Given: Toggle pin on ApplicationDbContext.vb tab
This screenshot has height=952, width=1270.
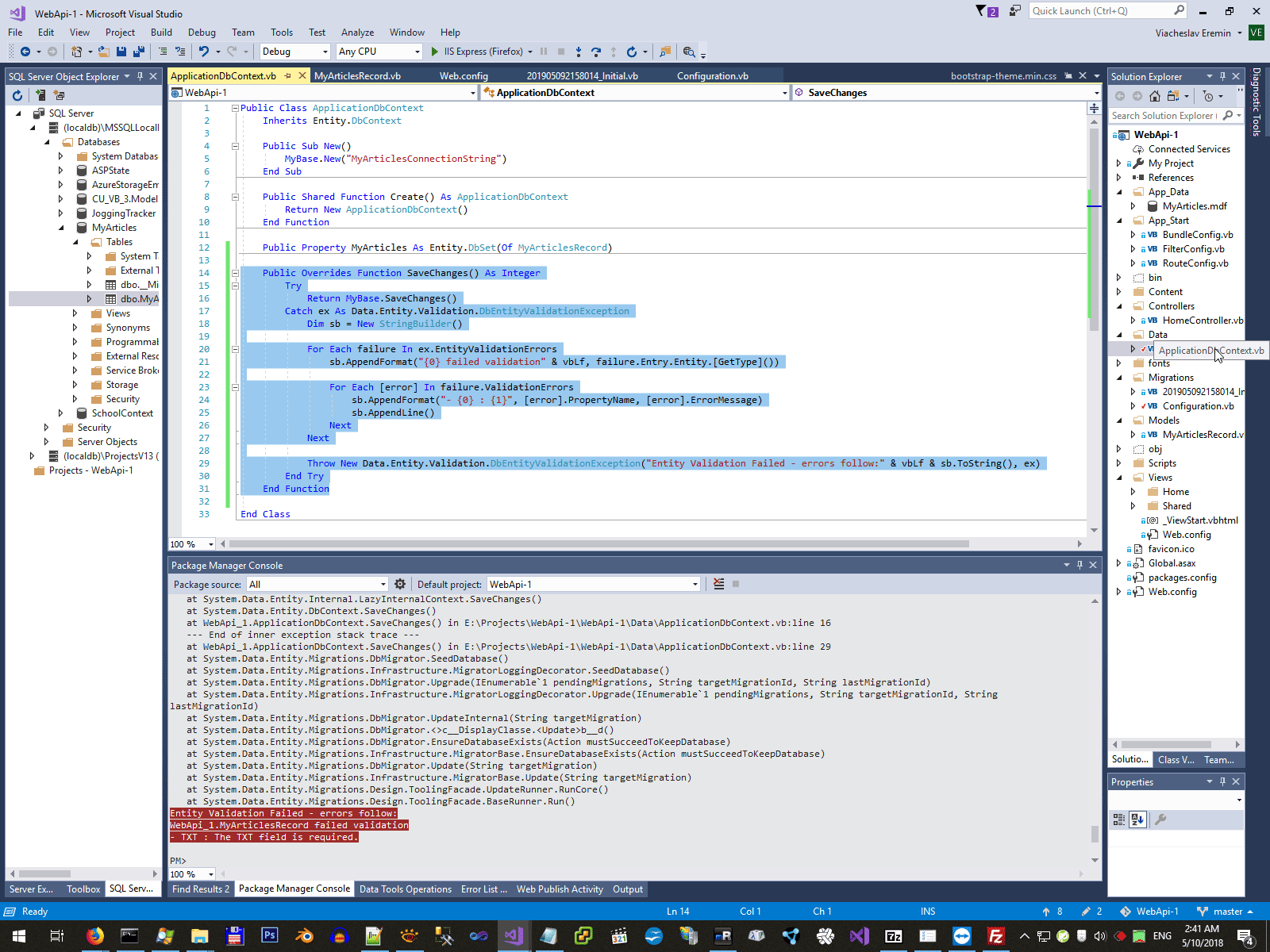Looking at the screenshot, I should point(288,76).
